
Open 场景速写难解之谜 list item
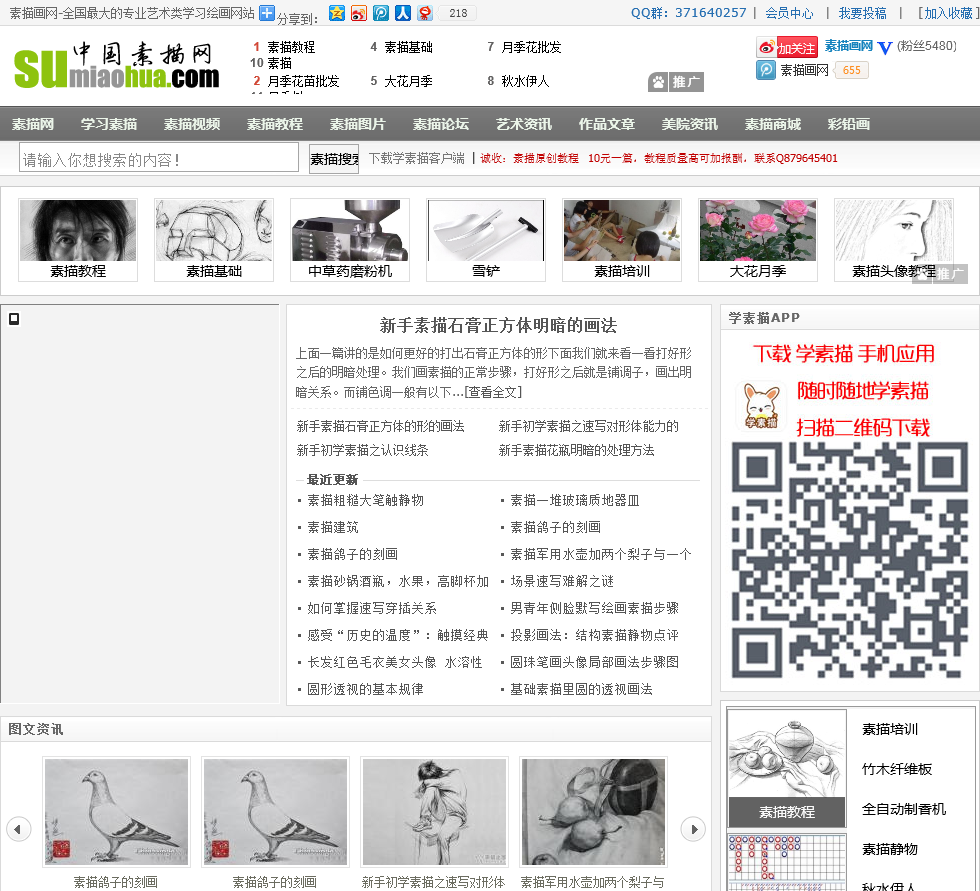[562, 581]
